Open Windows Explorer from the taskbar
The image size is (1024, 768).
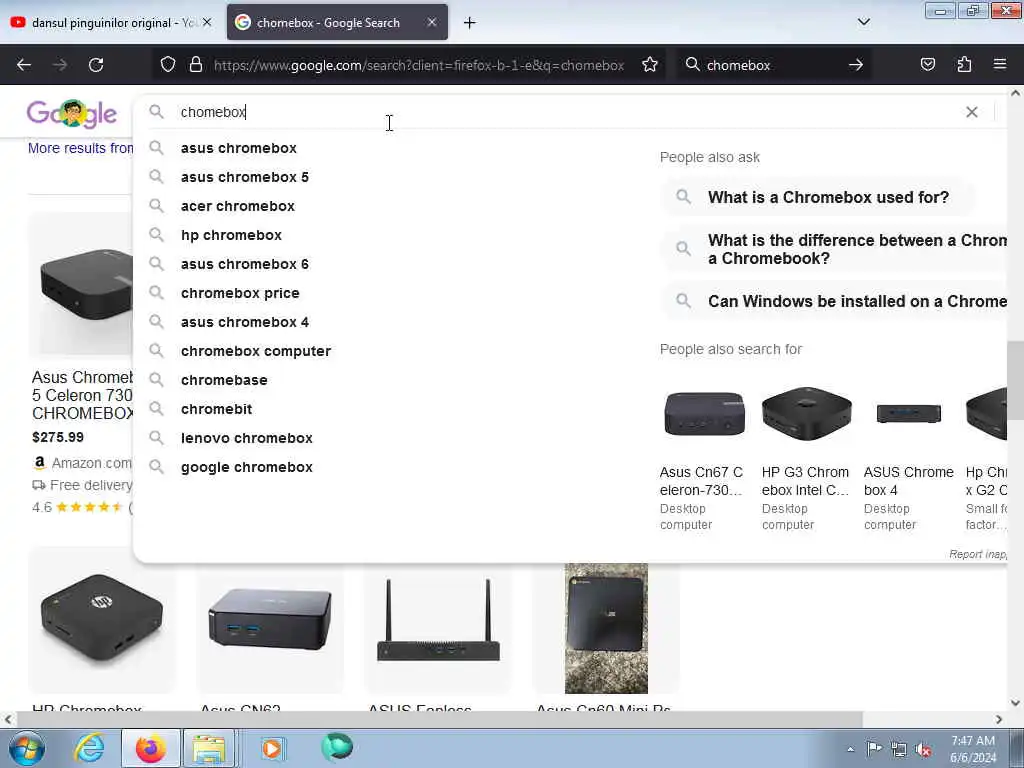point(209,748)
